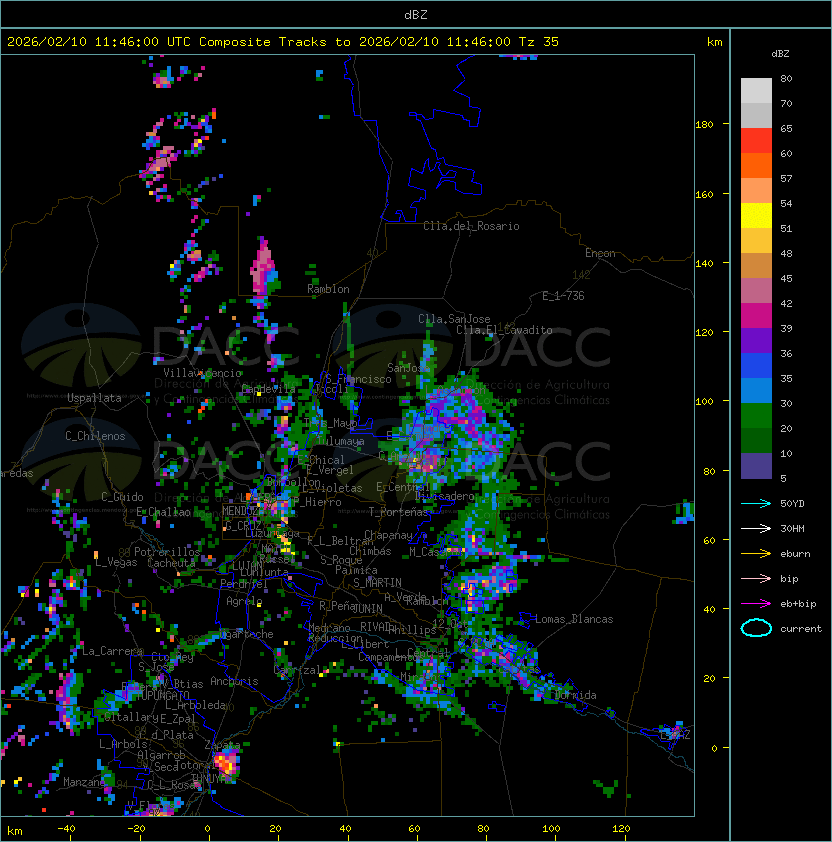Click the 'La_Carrera' map label
Image resolution: width=832 pixels, height=842 pixels.
pyautogui.click(x=112, y=651)
